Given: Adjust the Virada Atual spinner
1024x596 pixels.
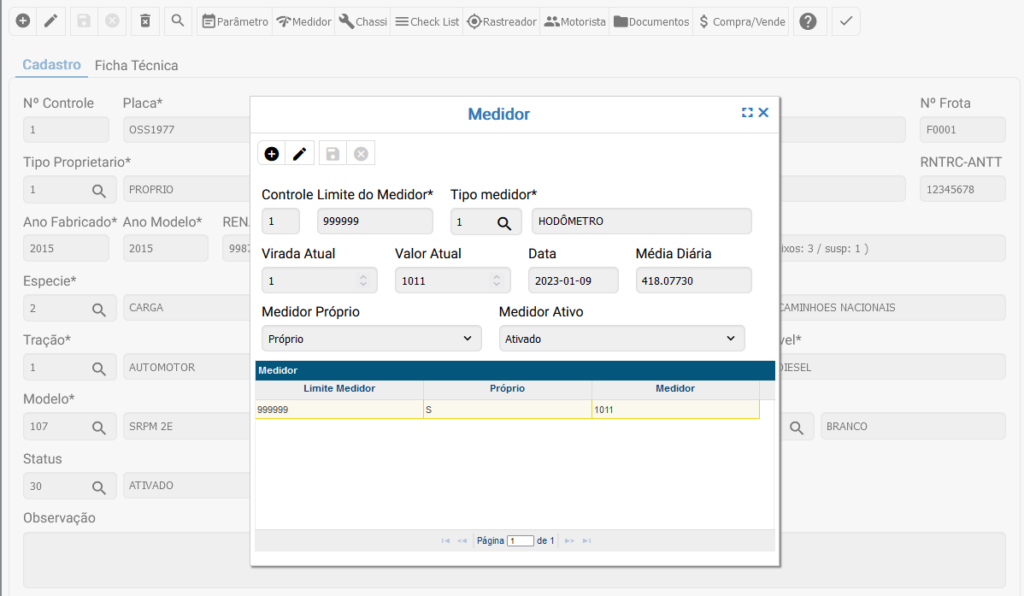Looking at the screenshot, I should 363,281.
